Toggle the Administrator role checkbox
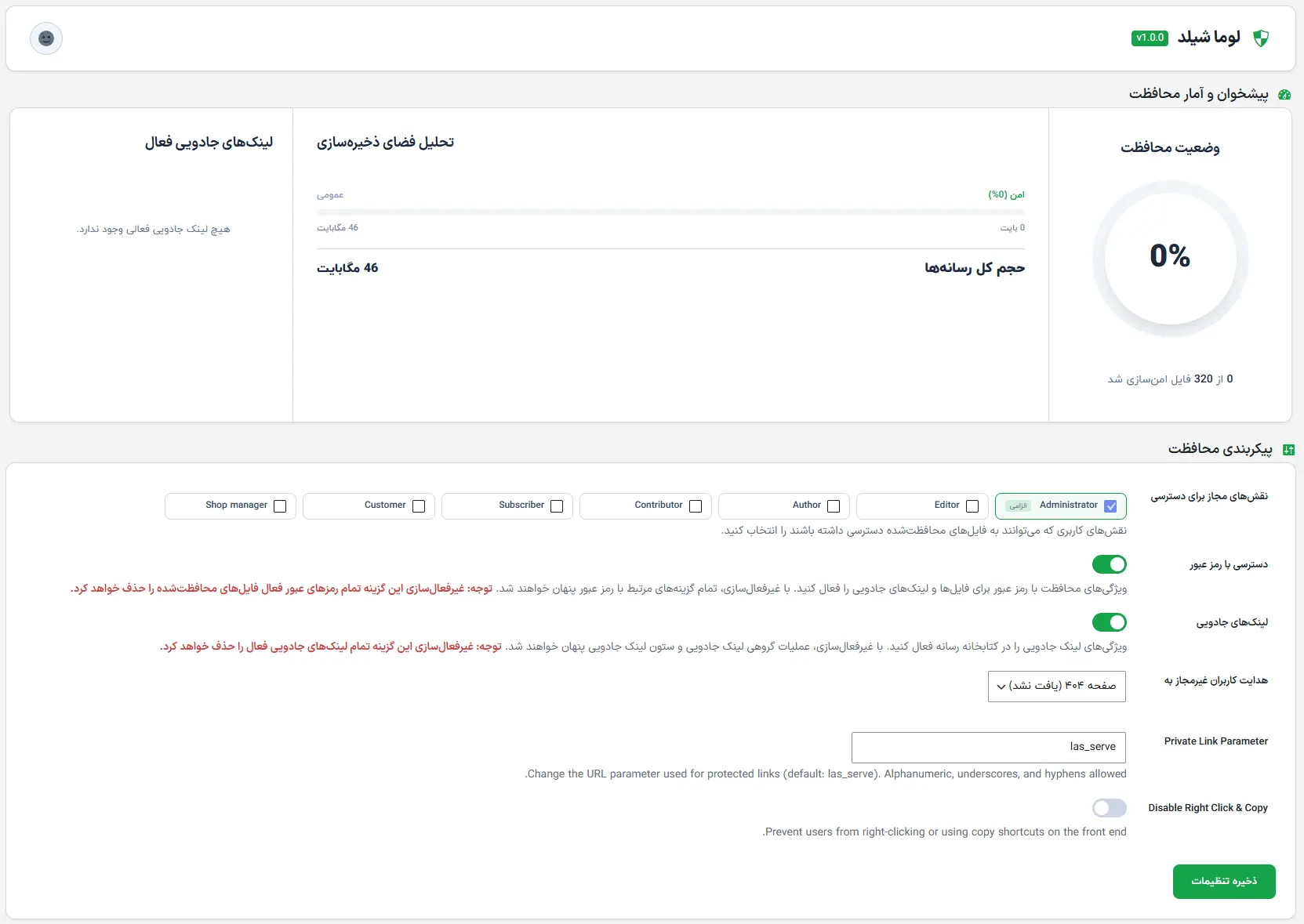The width and height of the screenshot is (1304, 924). (1110, 506)
